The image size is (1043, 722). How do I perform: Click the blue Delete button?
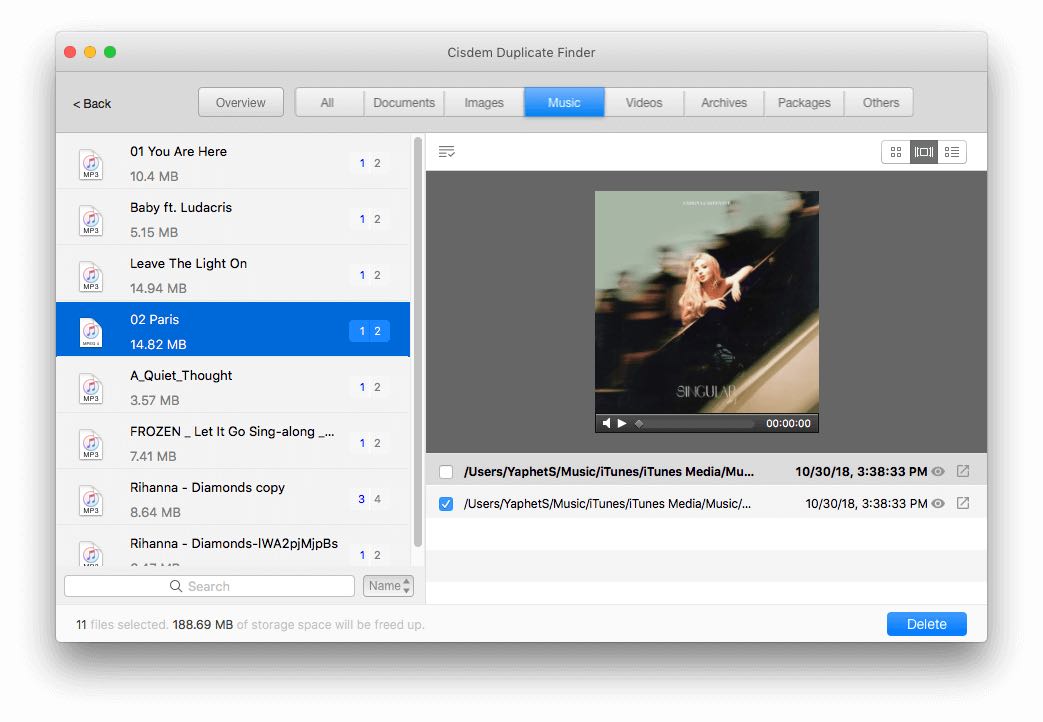927,624
